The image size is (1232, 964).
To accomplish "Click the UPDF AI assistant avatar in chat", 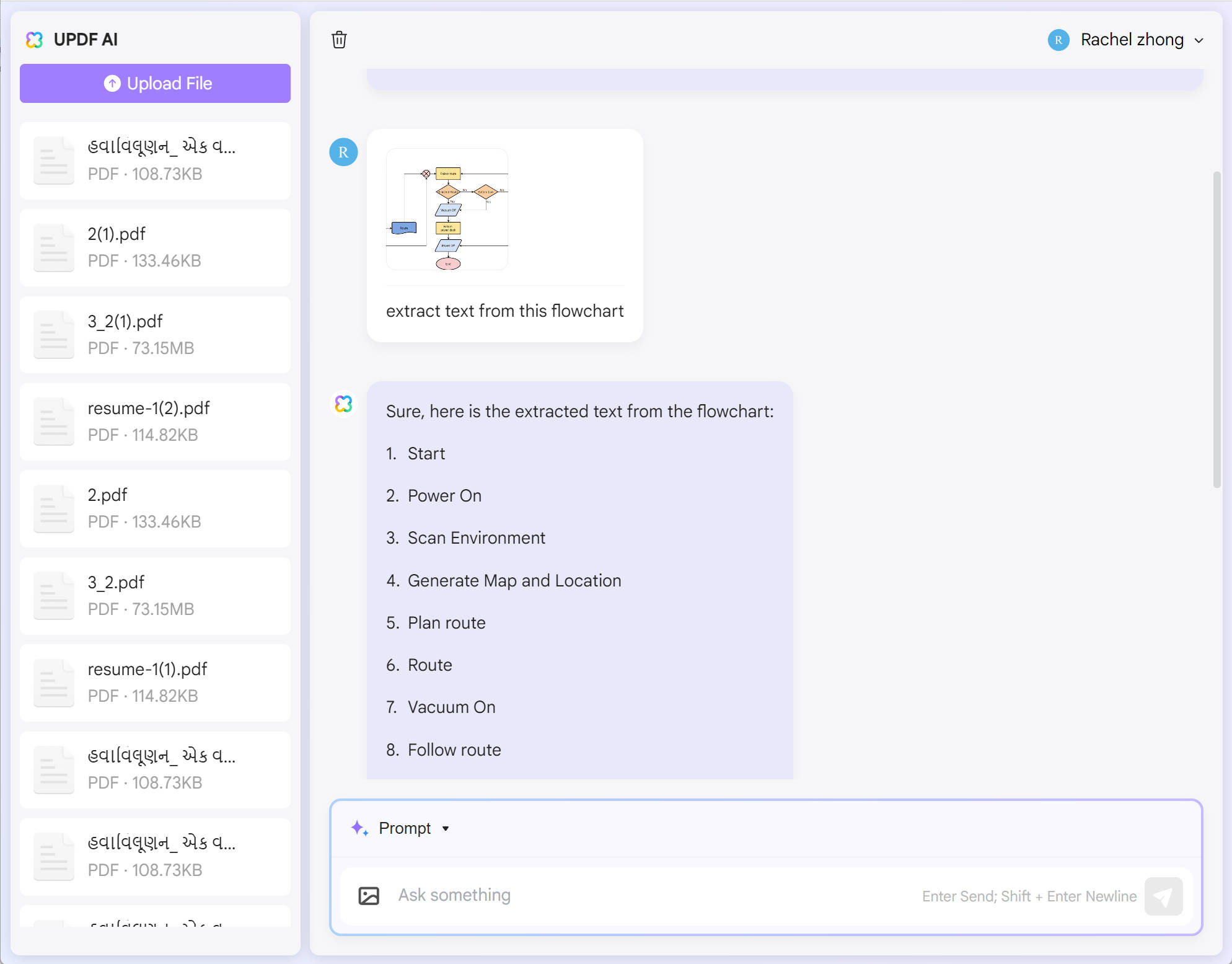I will point(343,404).
